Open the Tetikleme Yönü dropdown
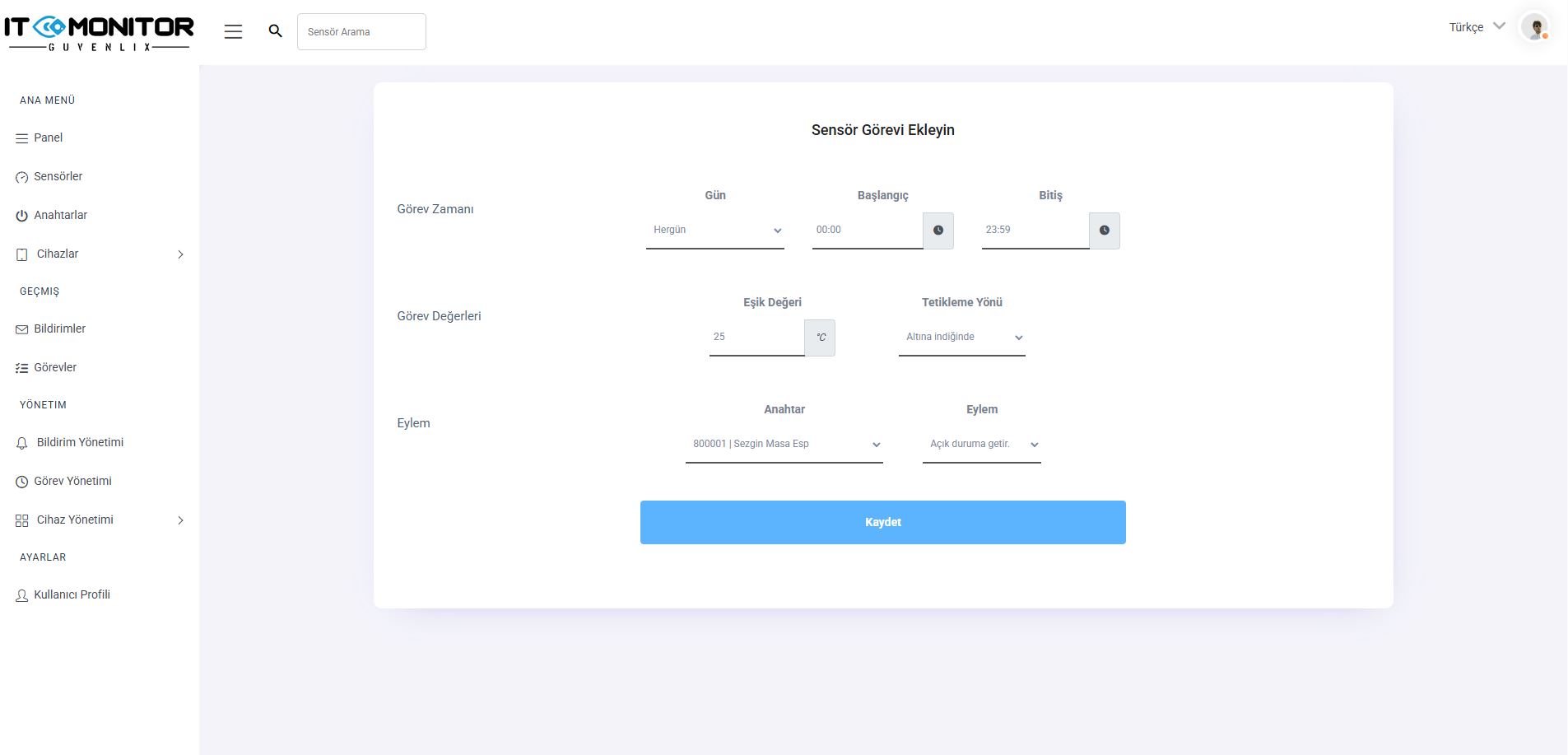The image size is (1568, 755). 961,338
